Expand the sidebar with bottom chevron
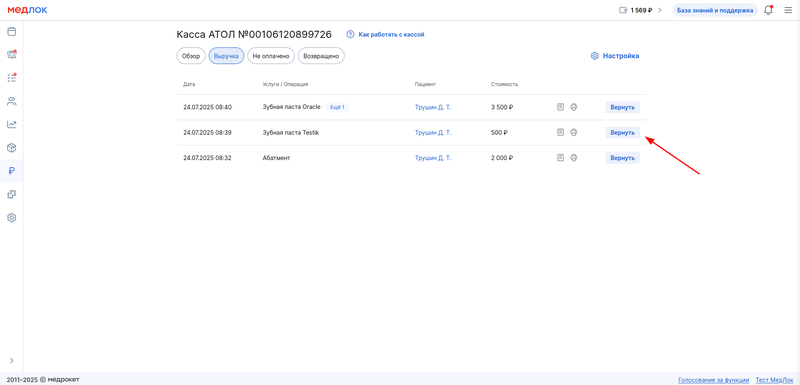This screenshot has width=800, height=385. pos(11,361)
